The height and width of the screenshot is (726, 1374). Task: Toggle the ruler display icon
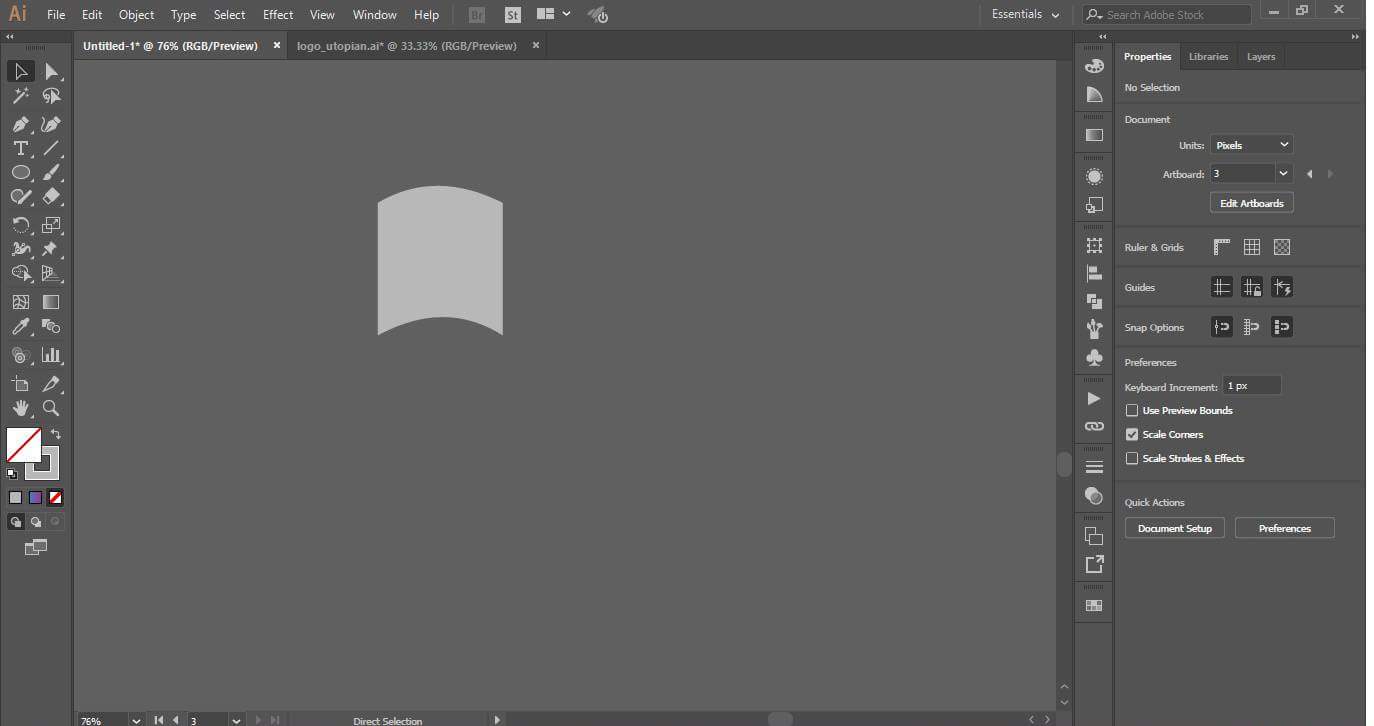point(1222,247)
